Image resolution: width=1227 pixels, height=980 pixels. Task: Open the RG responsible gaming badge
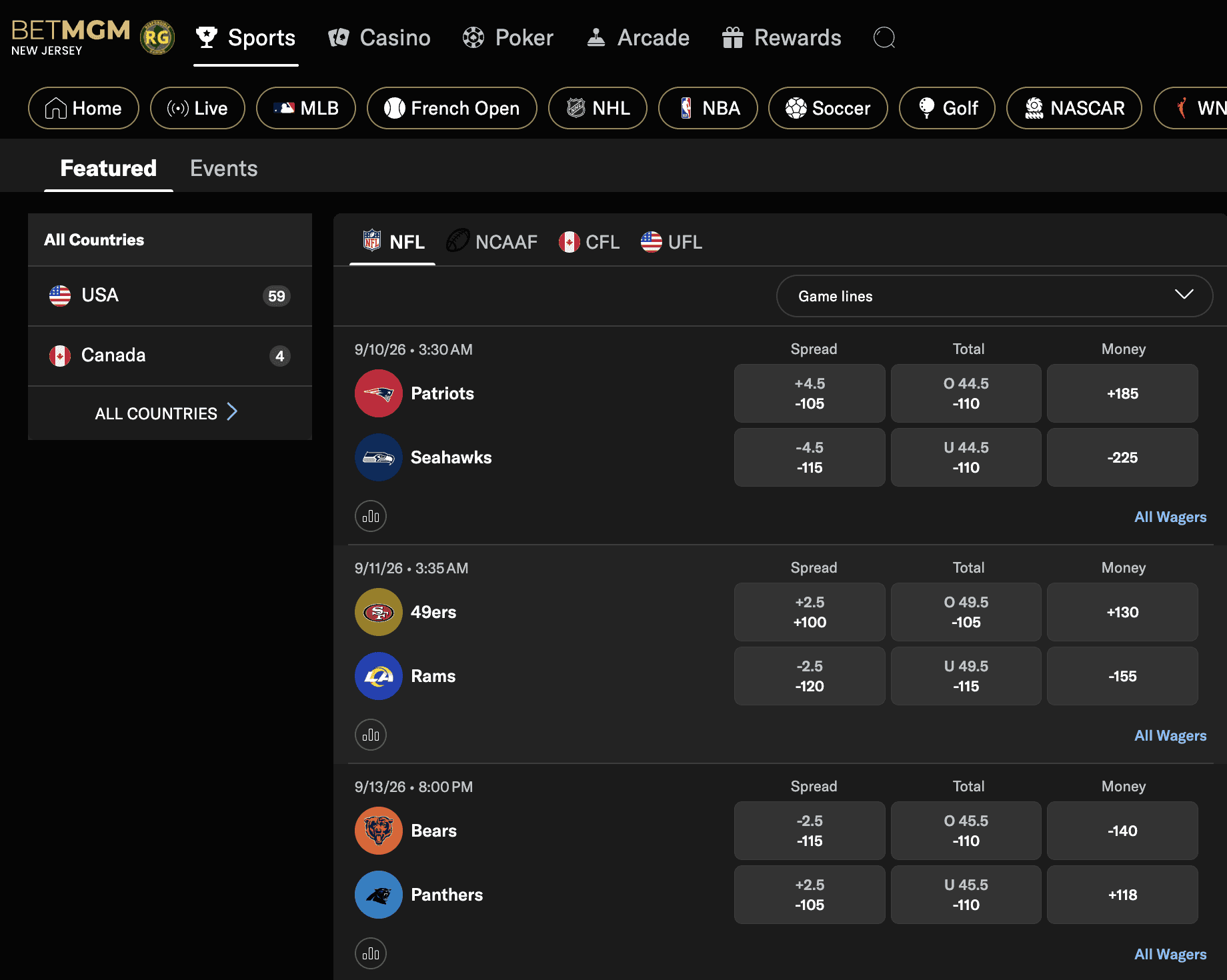(x=157, y=37)
